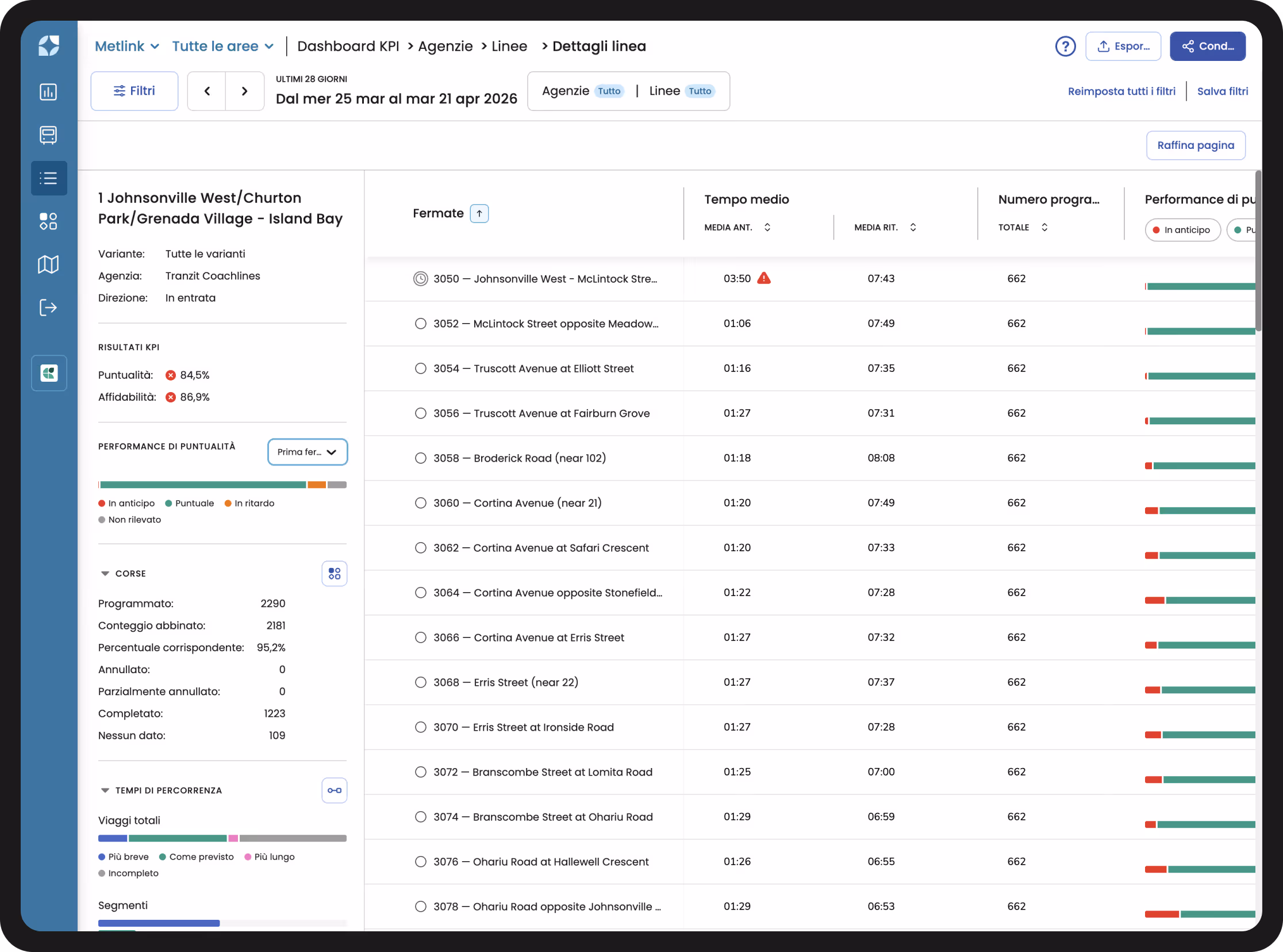Click the logout sidebar icon
Screen dimensions: 1283x952
click(x=49, y=308)
